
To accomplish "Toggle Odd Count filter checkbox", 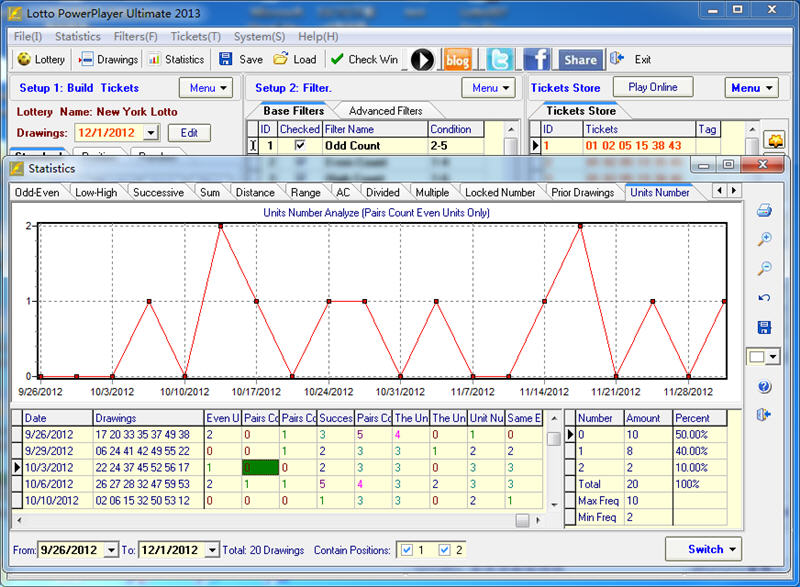I will click(x=300, y=145).
